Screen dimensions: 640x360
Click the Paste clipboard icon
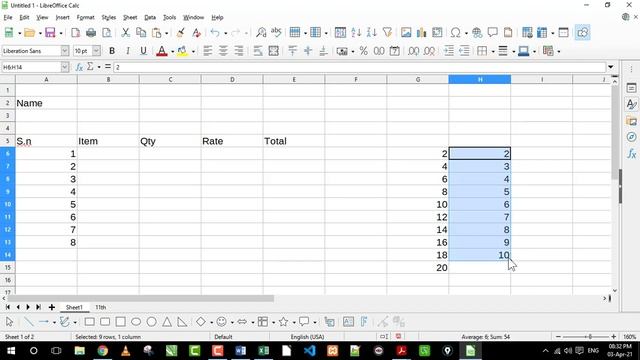[156, 33]
